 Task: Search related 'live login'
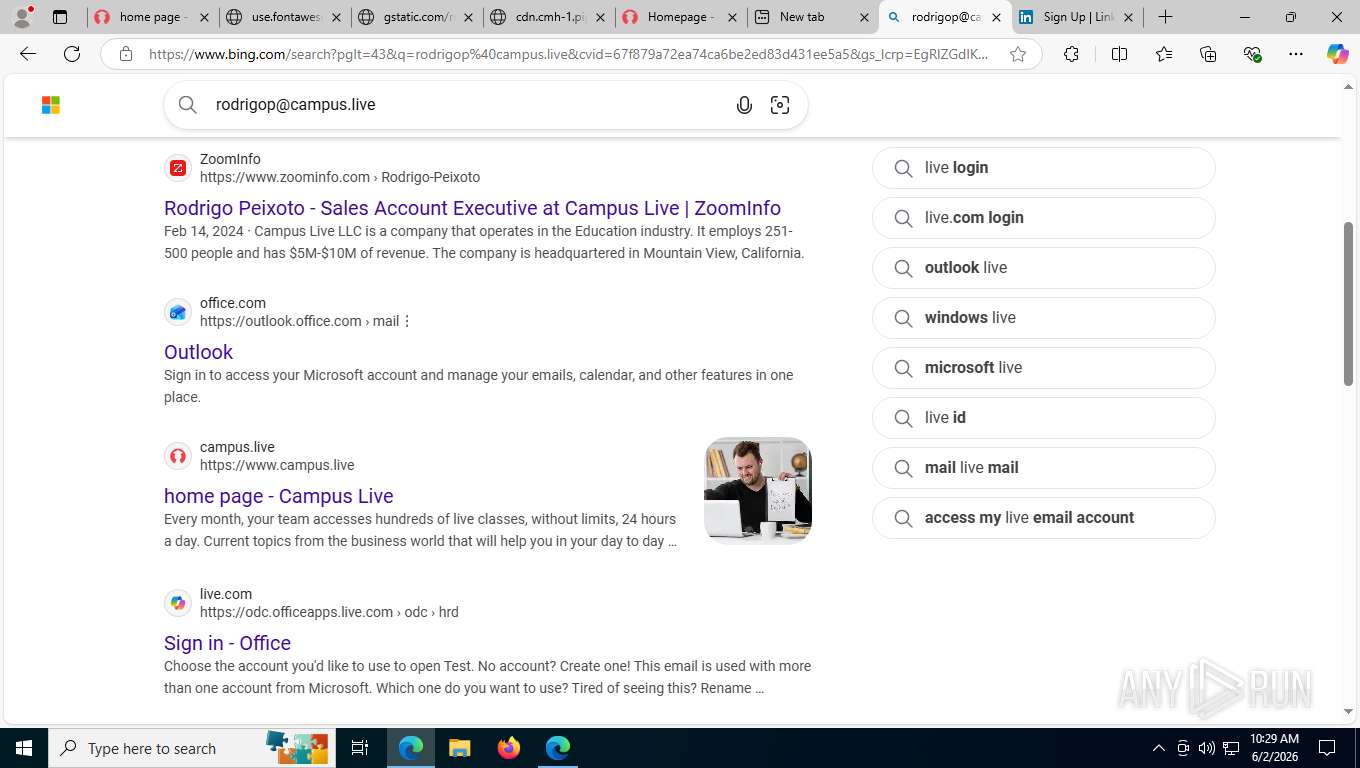[x=1044, y=168]
